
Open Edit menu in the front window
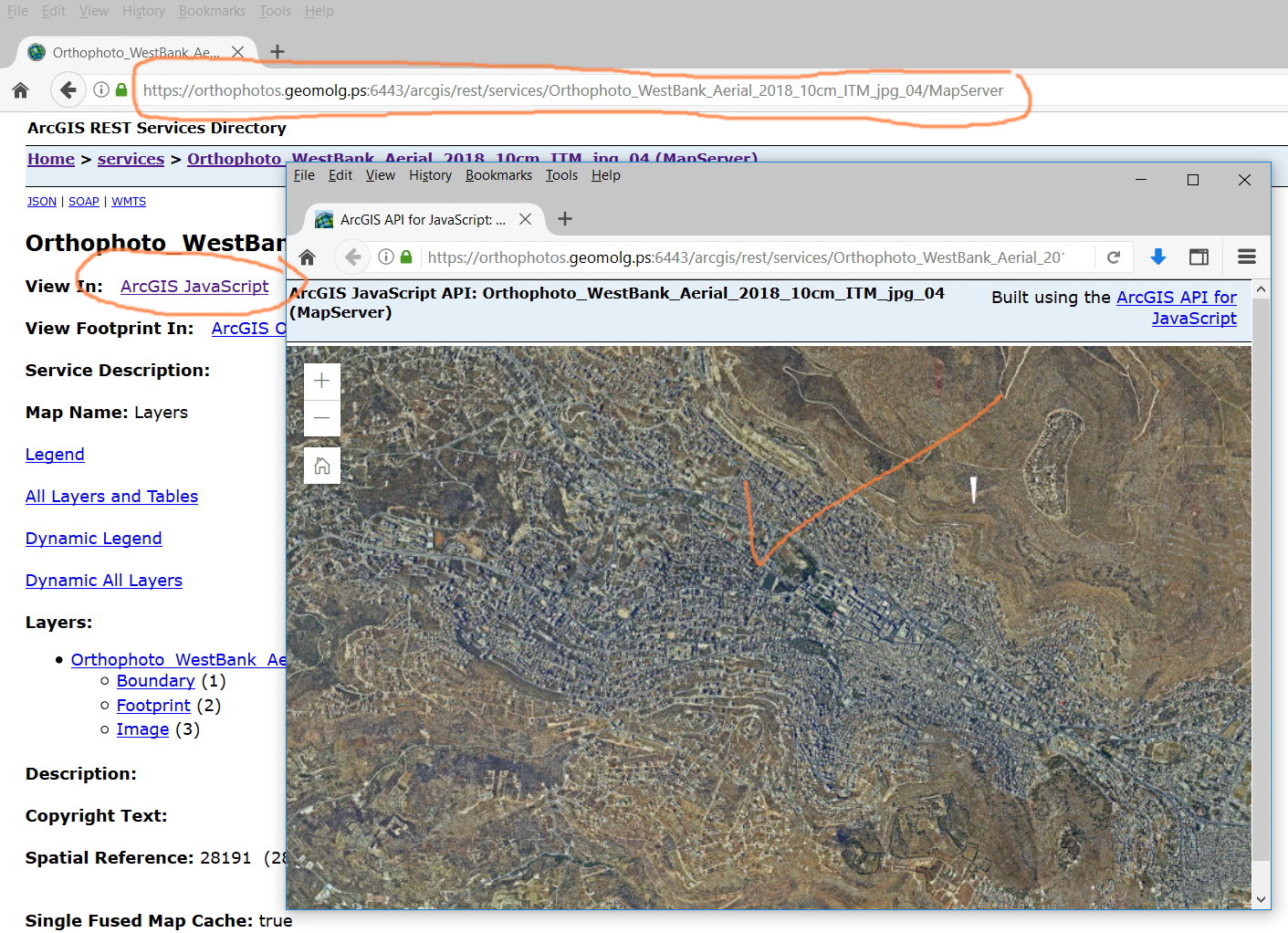click(340, 175)
